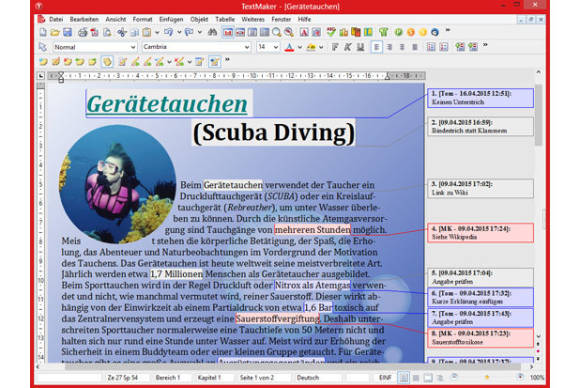Click the magnifier zoom icon in toolbar
580x388 pixels.
(x=276, y=33)
